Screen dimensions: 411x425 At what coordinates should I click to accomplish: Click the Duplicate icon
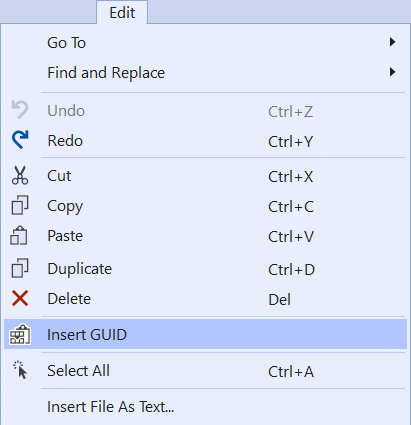coord(20,268)
